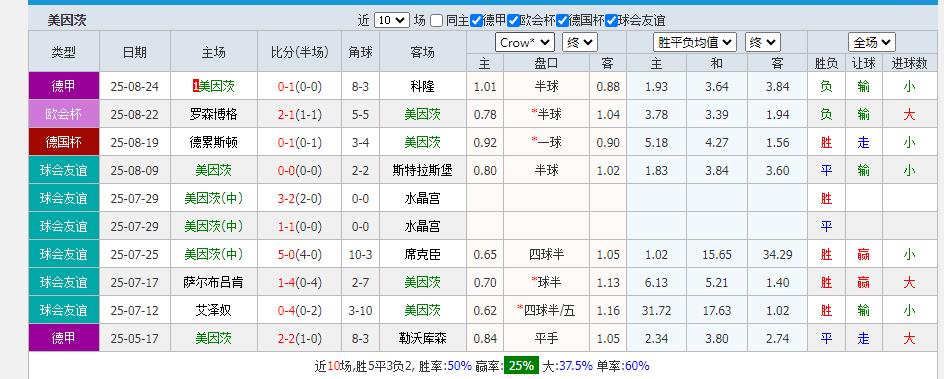Image resolution: width=944 pixels, height=379 pixels.
Task: Click the 让球 column header
Action: (x=864, y=63)
